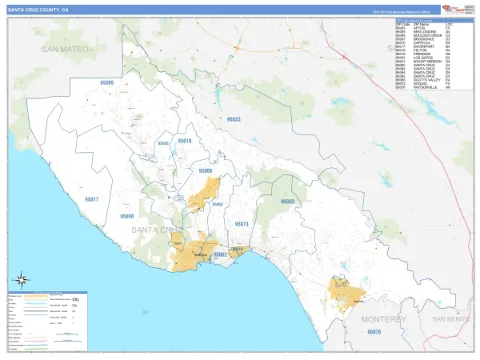The height and width of the screenshot is (360, 480).
Task: Click ZIP label 95018 on the map
Action: tap(184, 141)
